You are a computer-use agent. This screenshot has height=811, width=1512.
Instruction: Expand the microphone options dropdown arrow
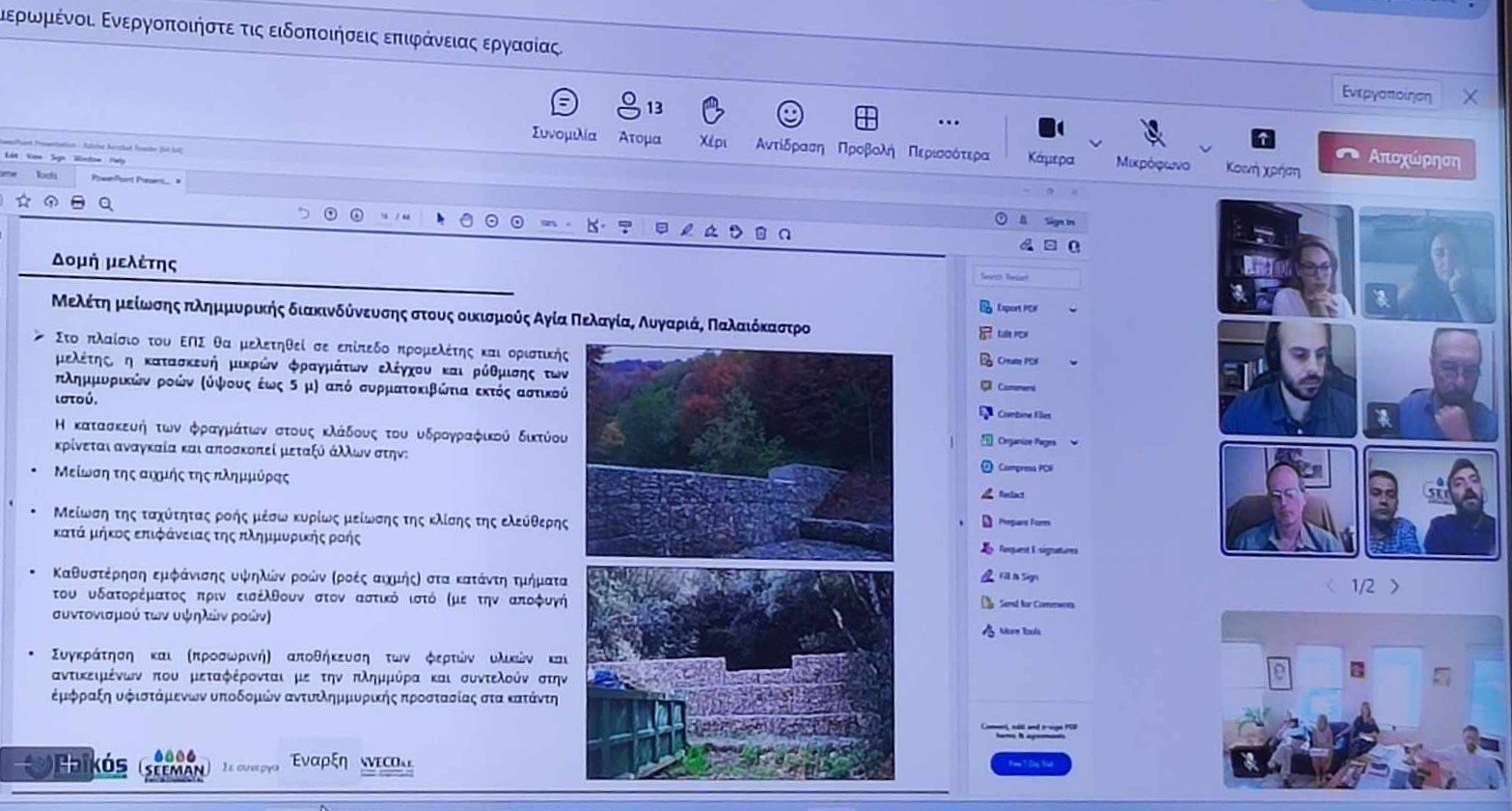pyautogui.click(x=1205, y=150)
